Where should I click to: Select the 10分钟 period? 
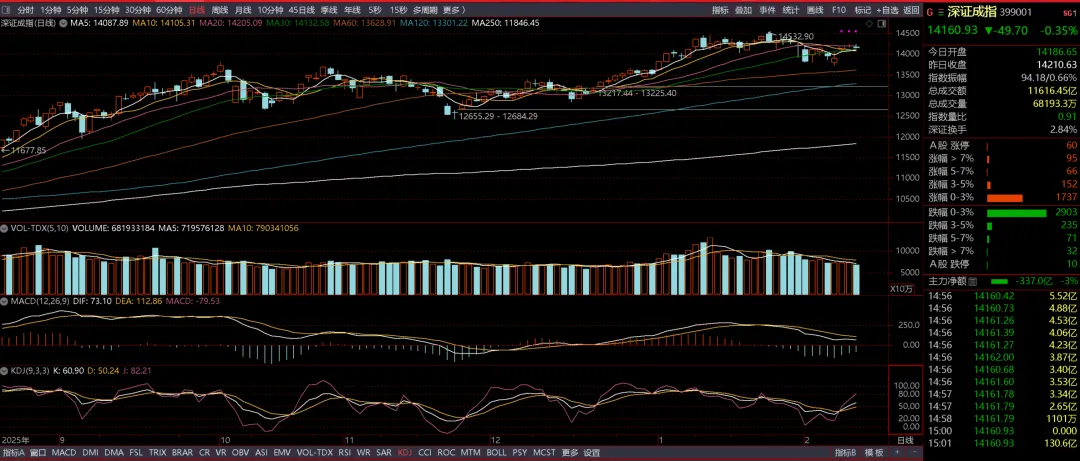point(270,10)
